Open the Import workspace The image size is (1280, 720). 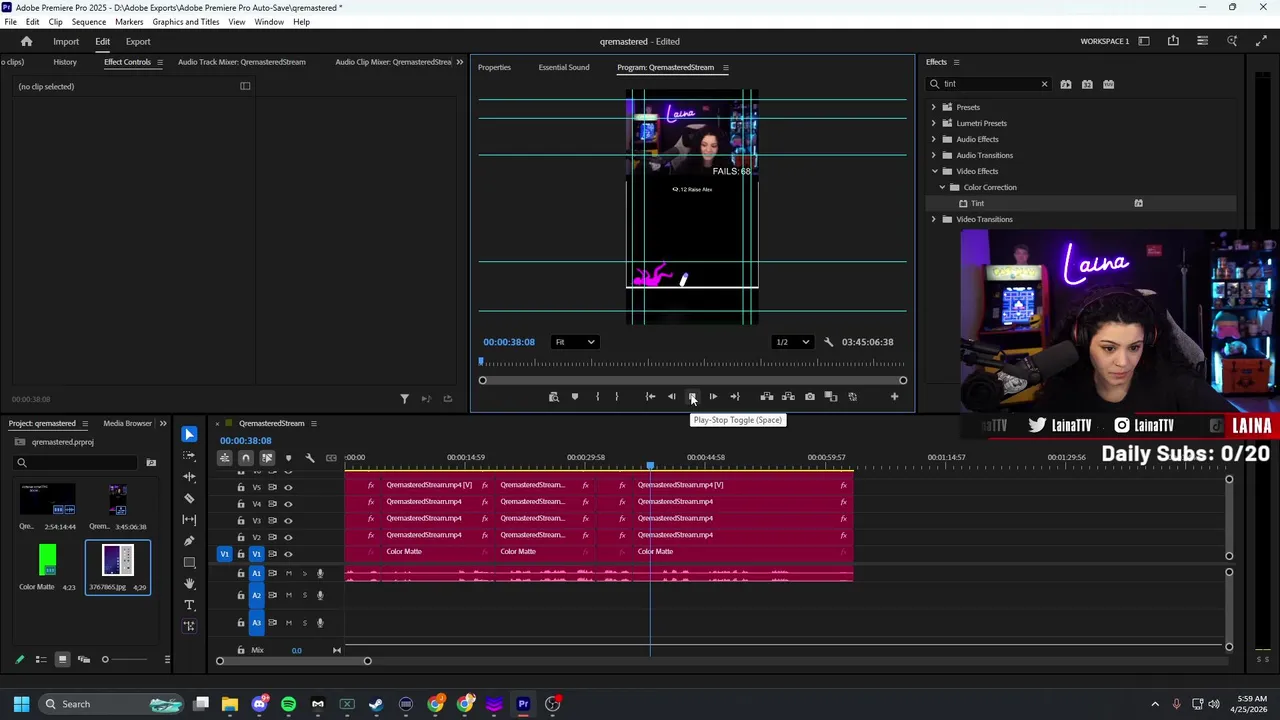66,41
